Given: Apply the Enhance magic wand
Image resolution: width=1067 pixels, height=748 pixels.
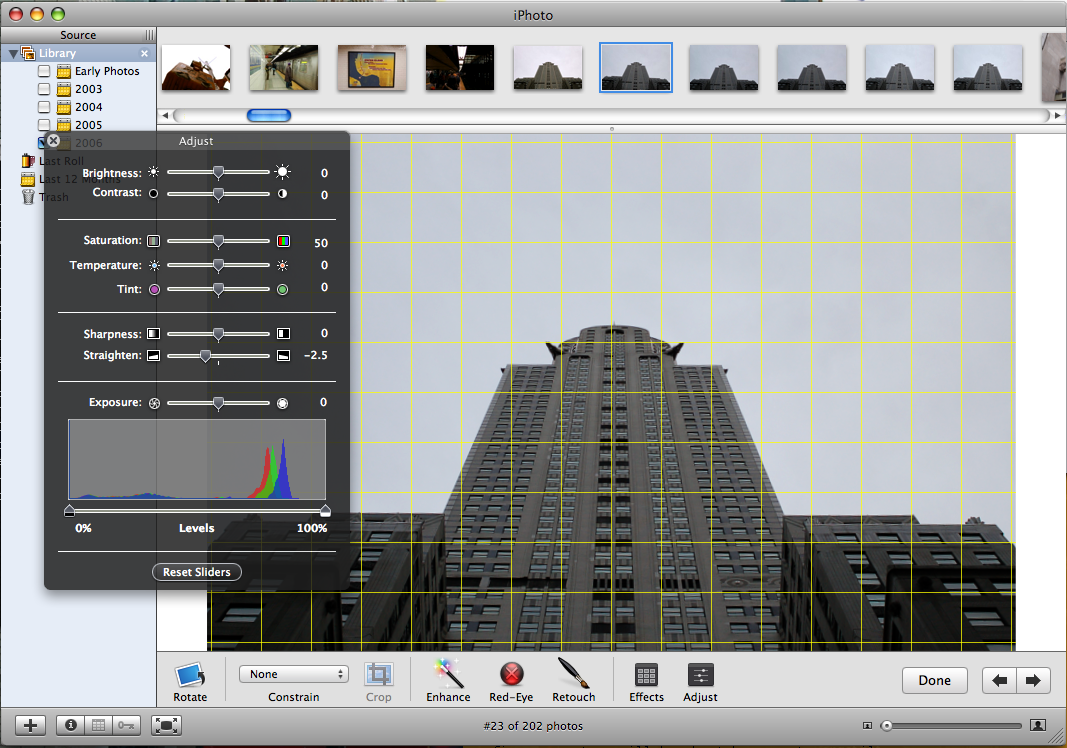Looking at the screenshot, I should 448,674.
